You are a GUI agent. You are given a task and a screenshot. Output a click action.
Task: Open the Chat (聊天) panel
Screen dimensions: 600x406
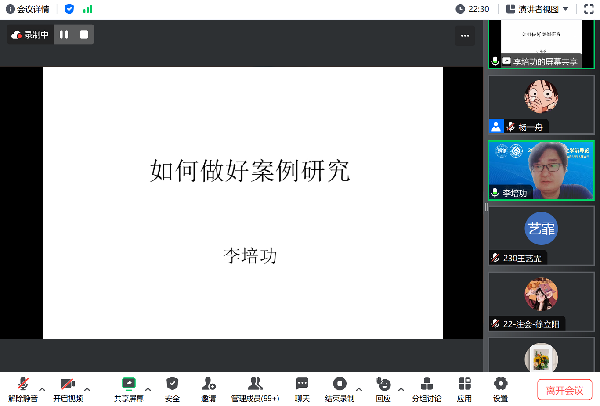(302, 385)
